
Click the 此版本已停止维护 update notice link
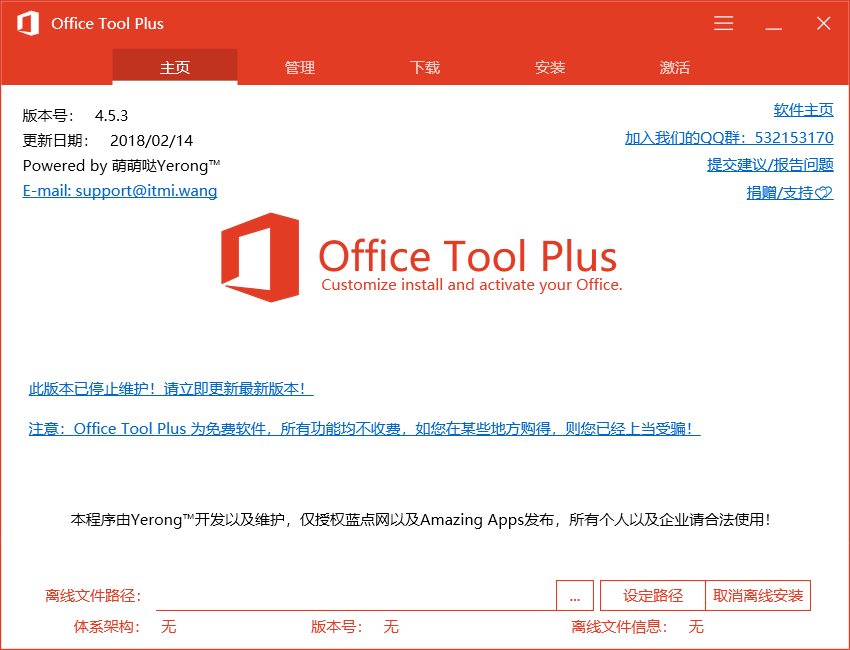171,389
